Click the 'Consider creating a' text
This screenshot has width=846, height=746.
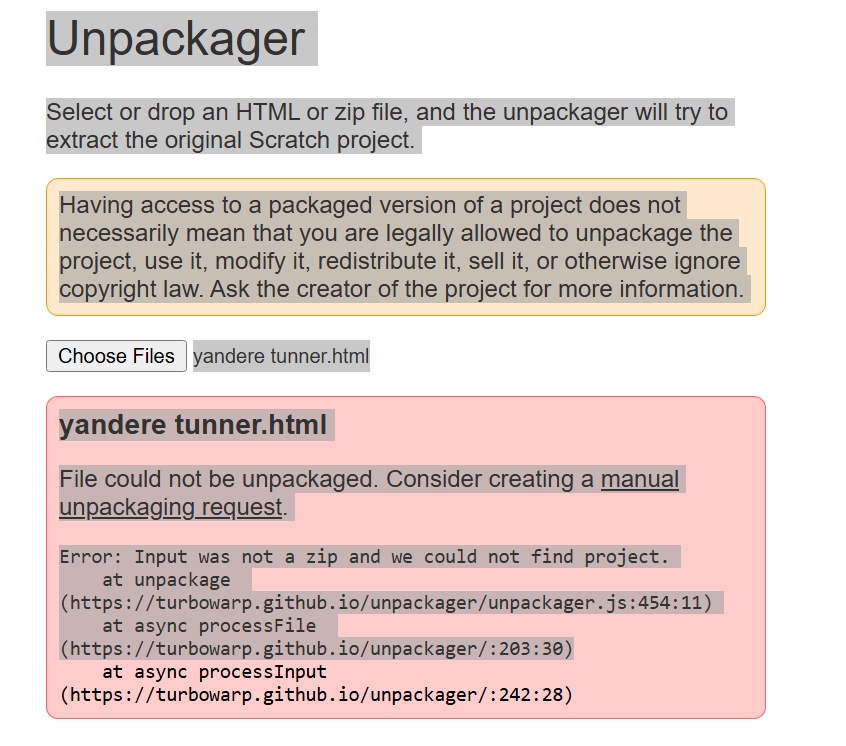coord(490,479)
